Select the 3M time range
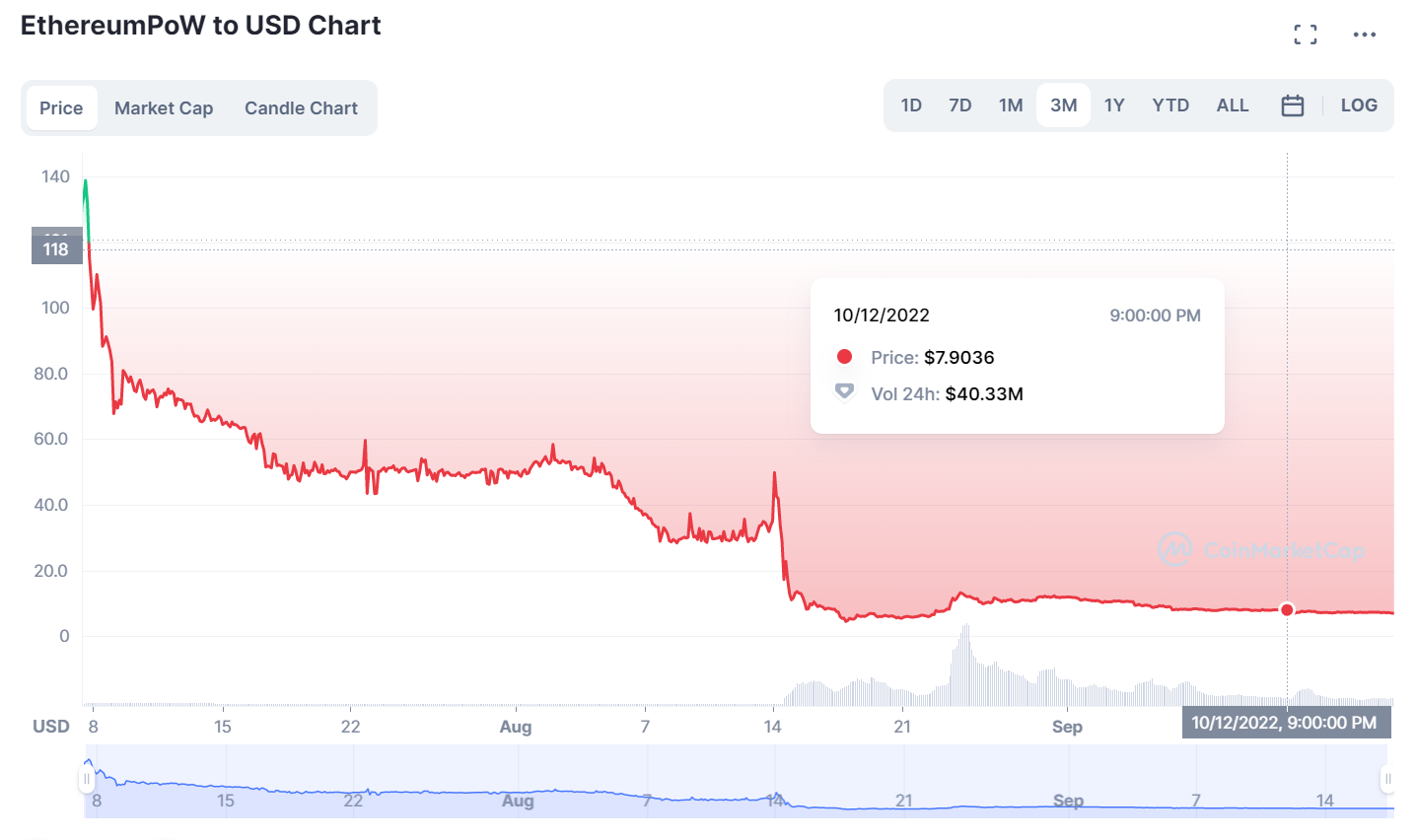Screen dimensions: 1416x840 point(1063,105)
